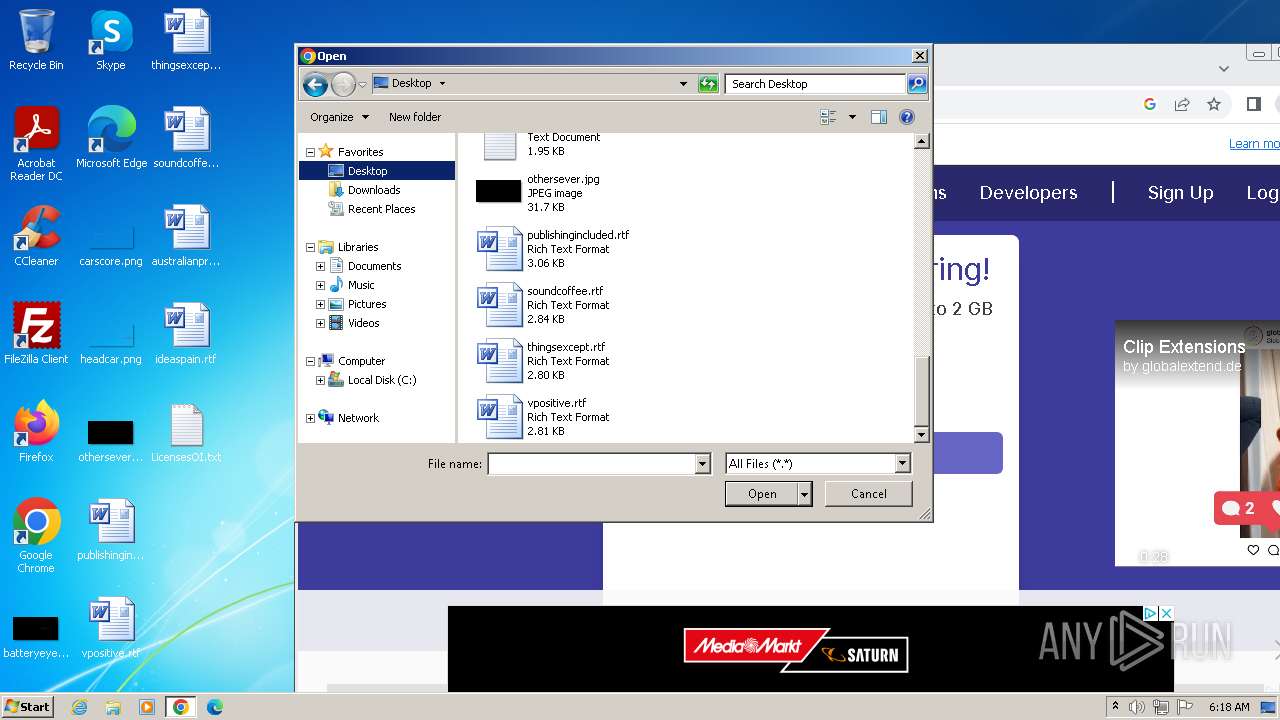Refresh the Desktop folder listing
This screenshot has height=720, width=1280.
708,84
